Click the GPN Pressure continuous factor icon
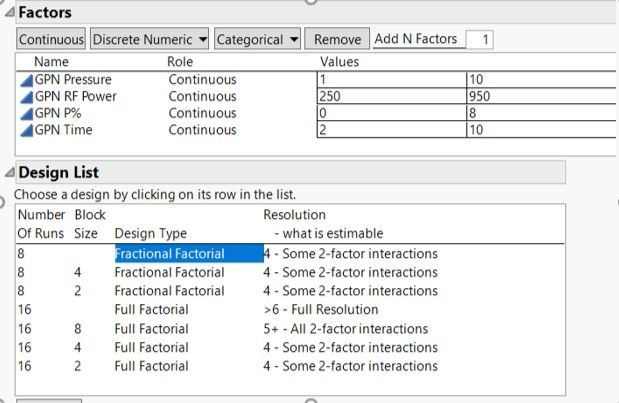The height and width of the screenshot is (403, 619). coord(26,80)
